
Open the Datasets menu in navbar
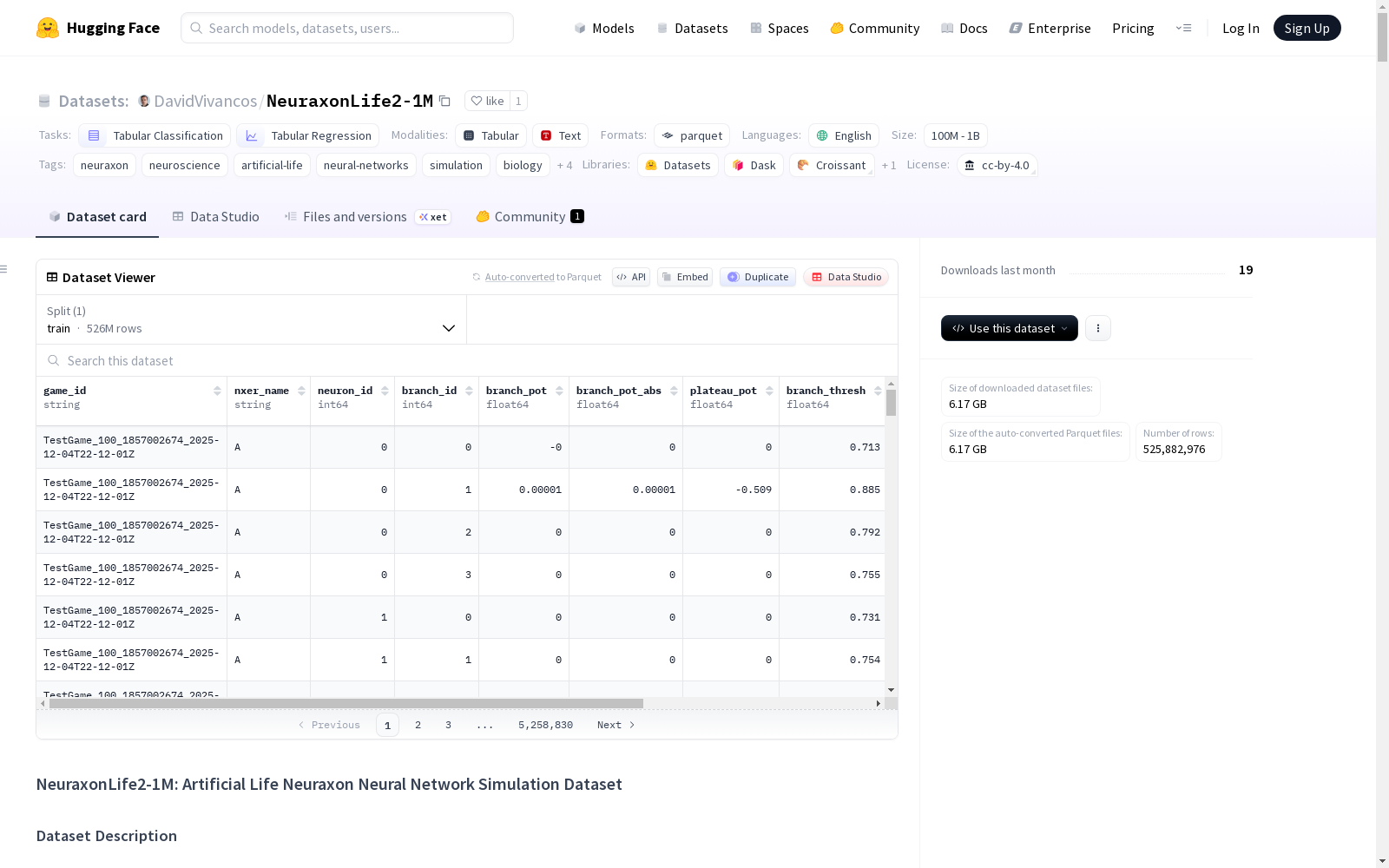pos(692,28)
